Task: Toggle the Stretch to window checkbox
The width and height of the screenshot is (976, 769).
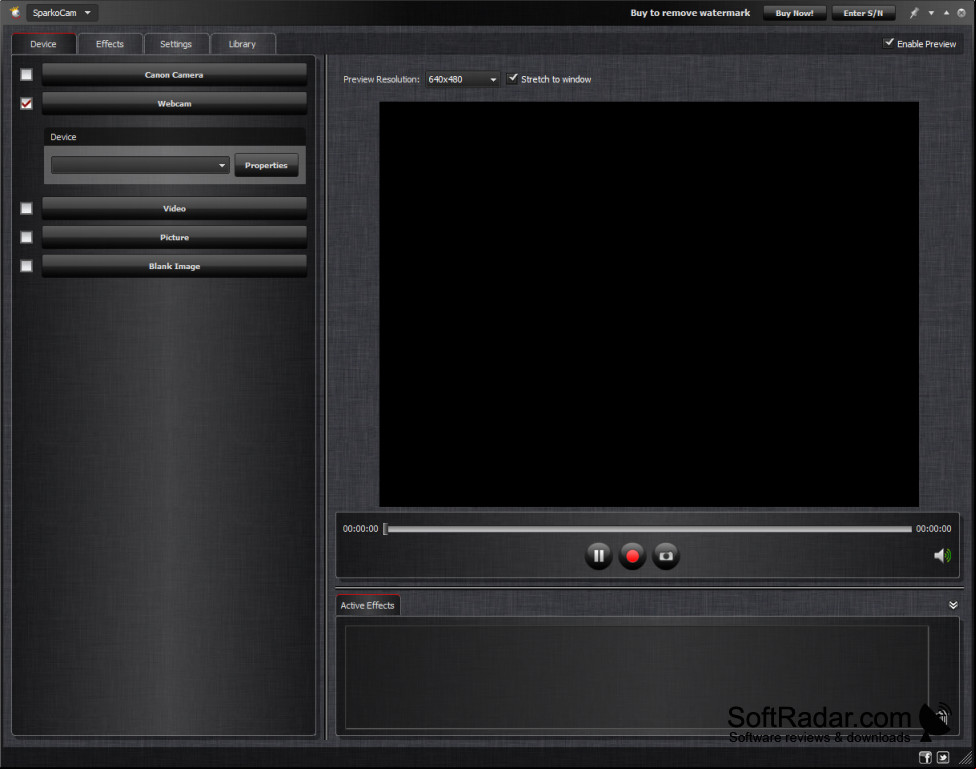Action: point(512,78)
